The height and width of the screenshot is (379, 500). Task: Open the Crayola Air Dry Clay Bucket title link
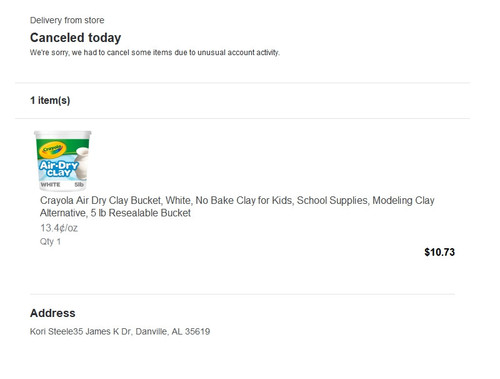click(237, 207)
